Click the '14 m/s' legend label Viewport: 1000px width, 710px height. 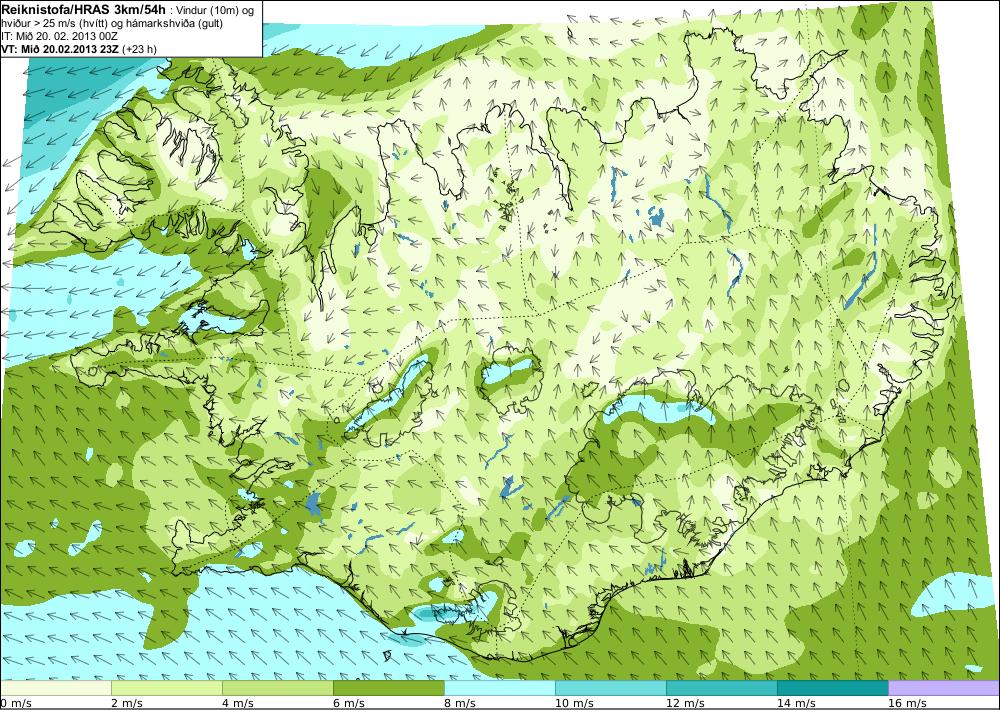click(x=796, y=703)
